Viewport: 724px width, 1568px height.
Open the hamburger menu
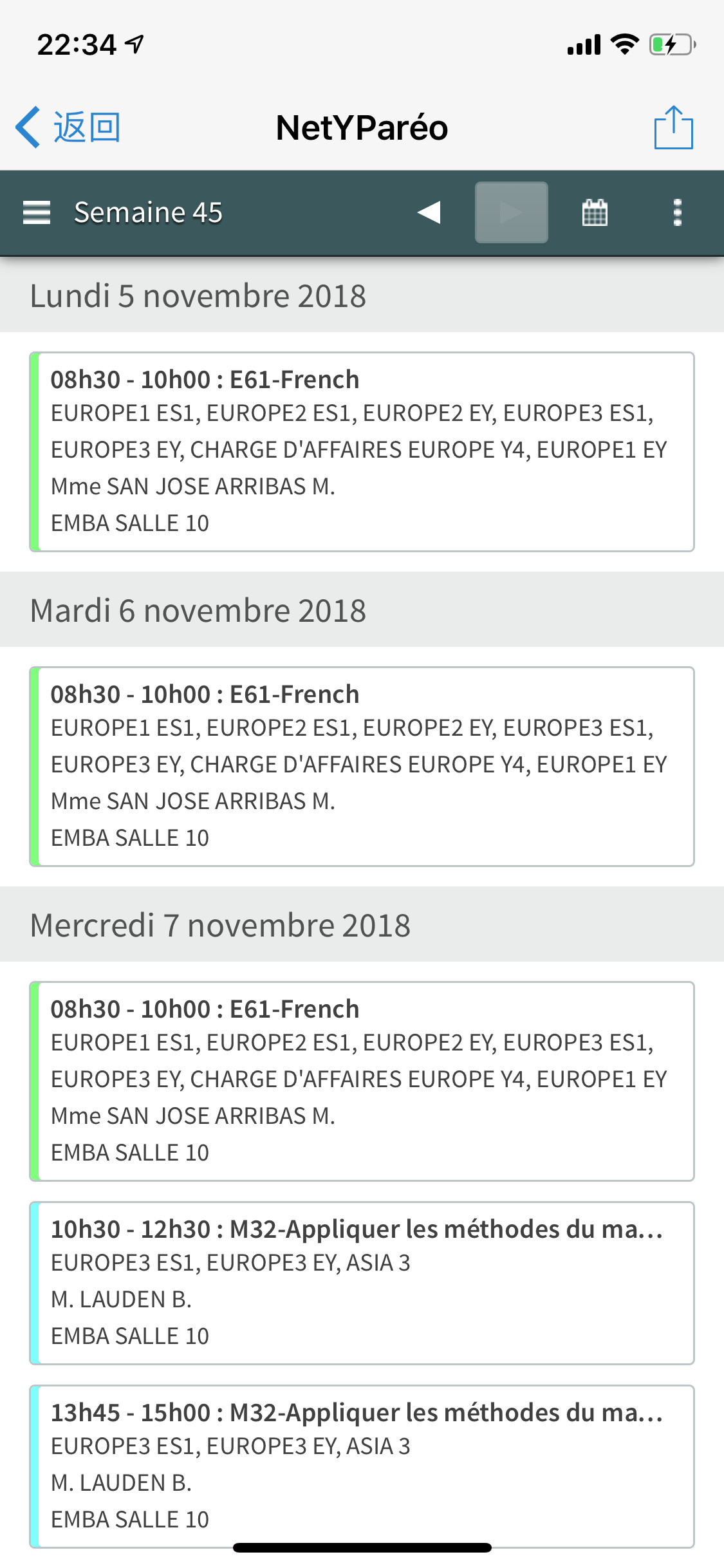37,212
